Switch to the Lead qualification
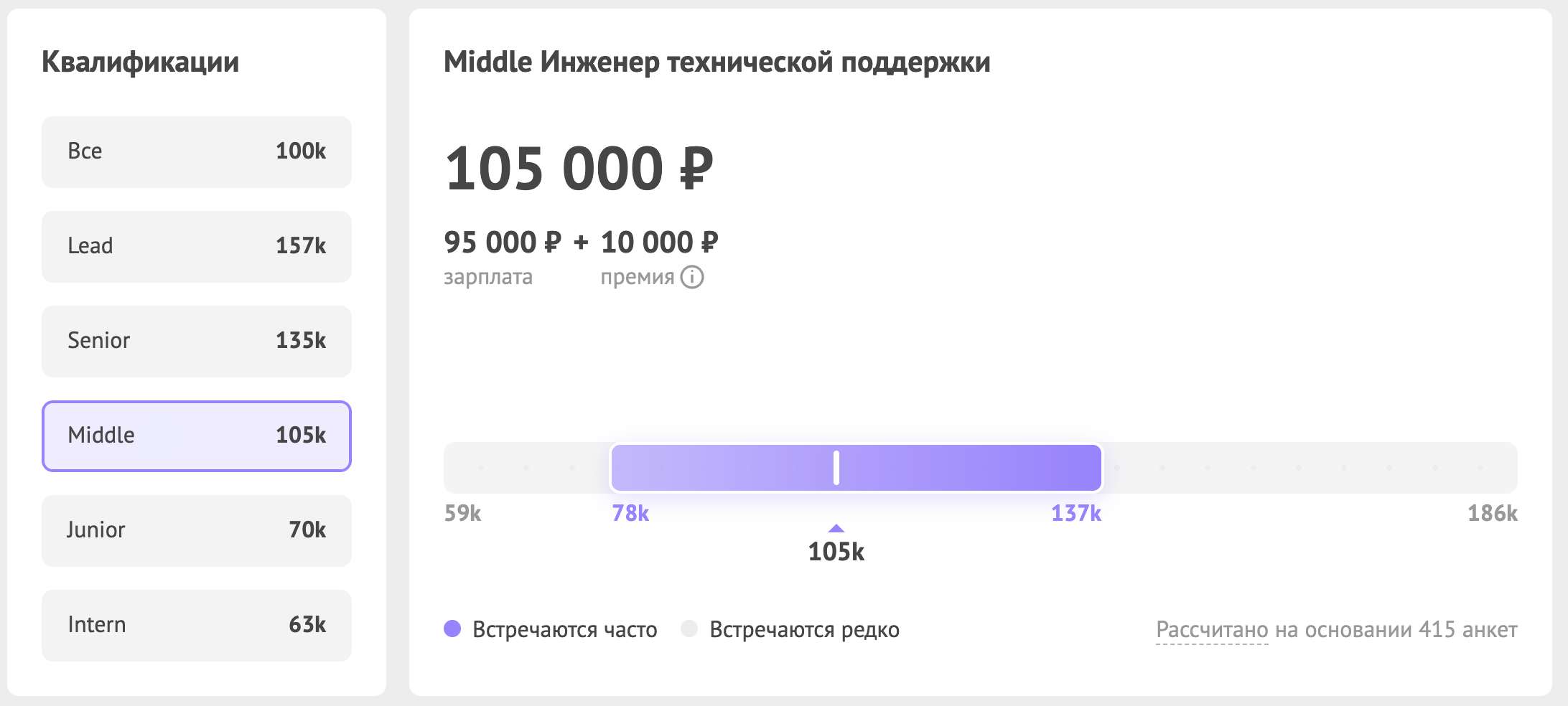Viewport: 1568px width, 706px height. [x=196, y=246]
